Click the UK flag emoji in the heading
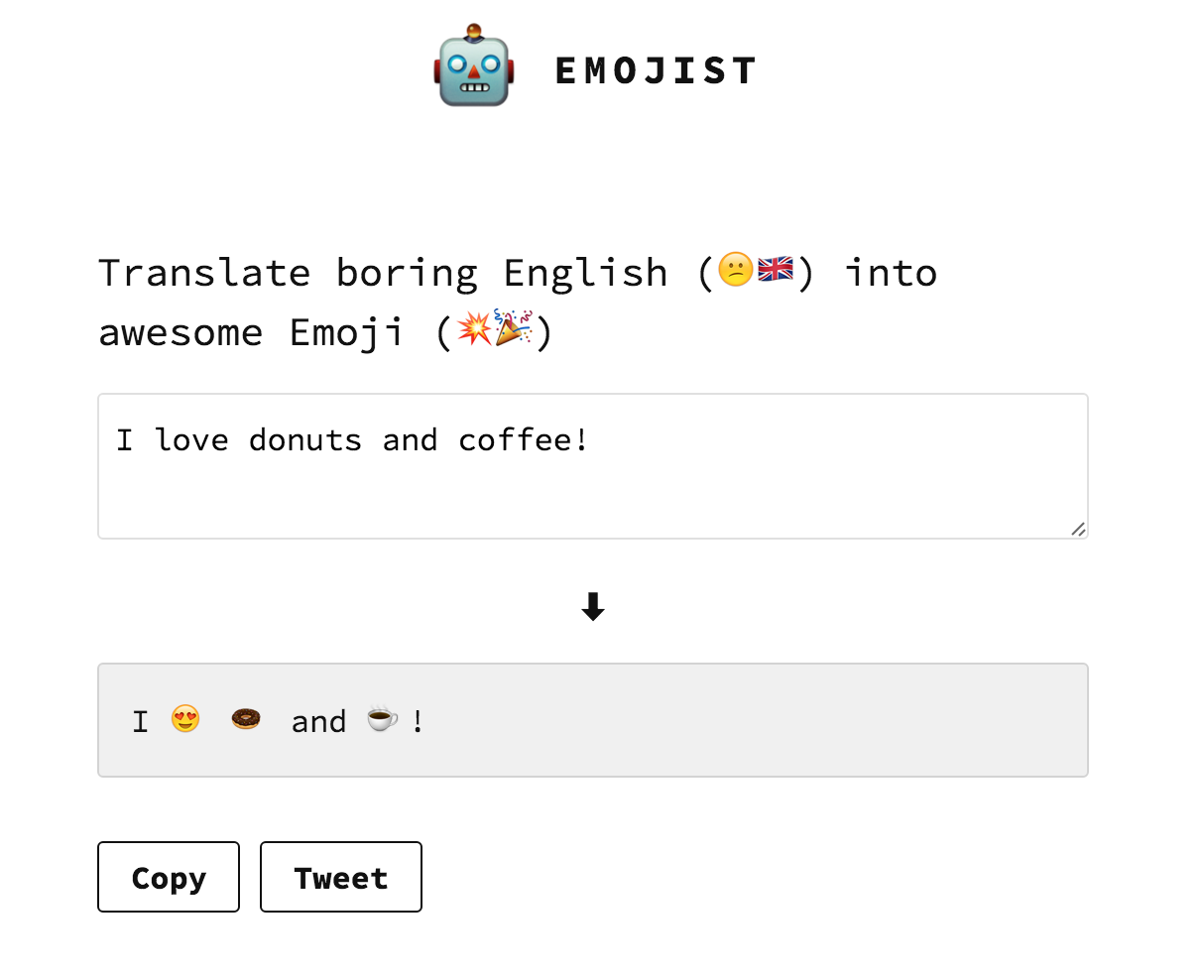Screen dimensions: 1204x980 tap(776, 269)
